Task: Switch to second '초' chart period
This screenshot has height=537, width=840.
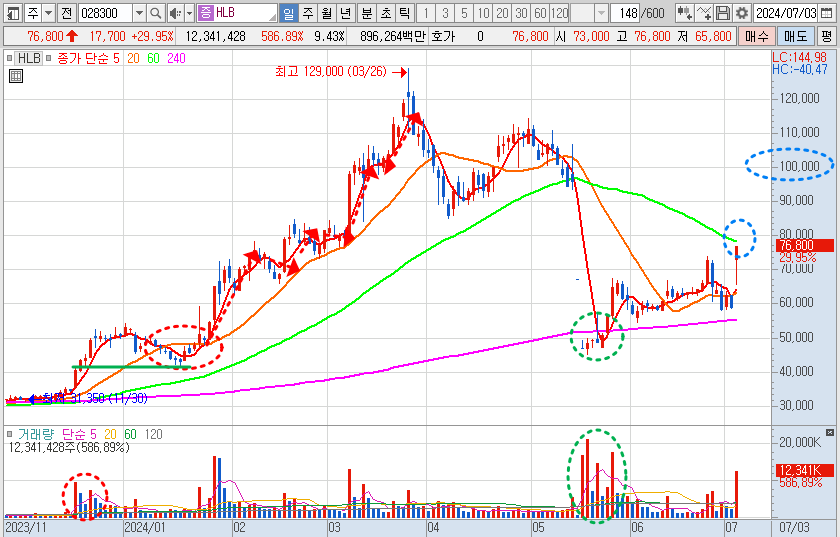Action: click(x=386, y=13)
